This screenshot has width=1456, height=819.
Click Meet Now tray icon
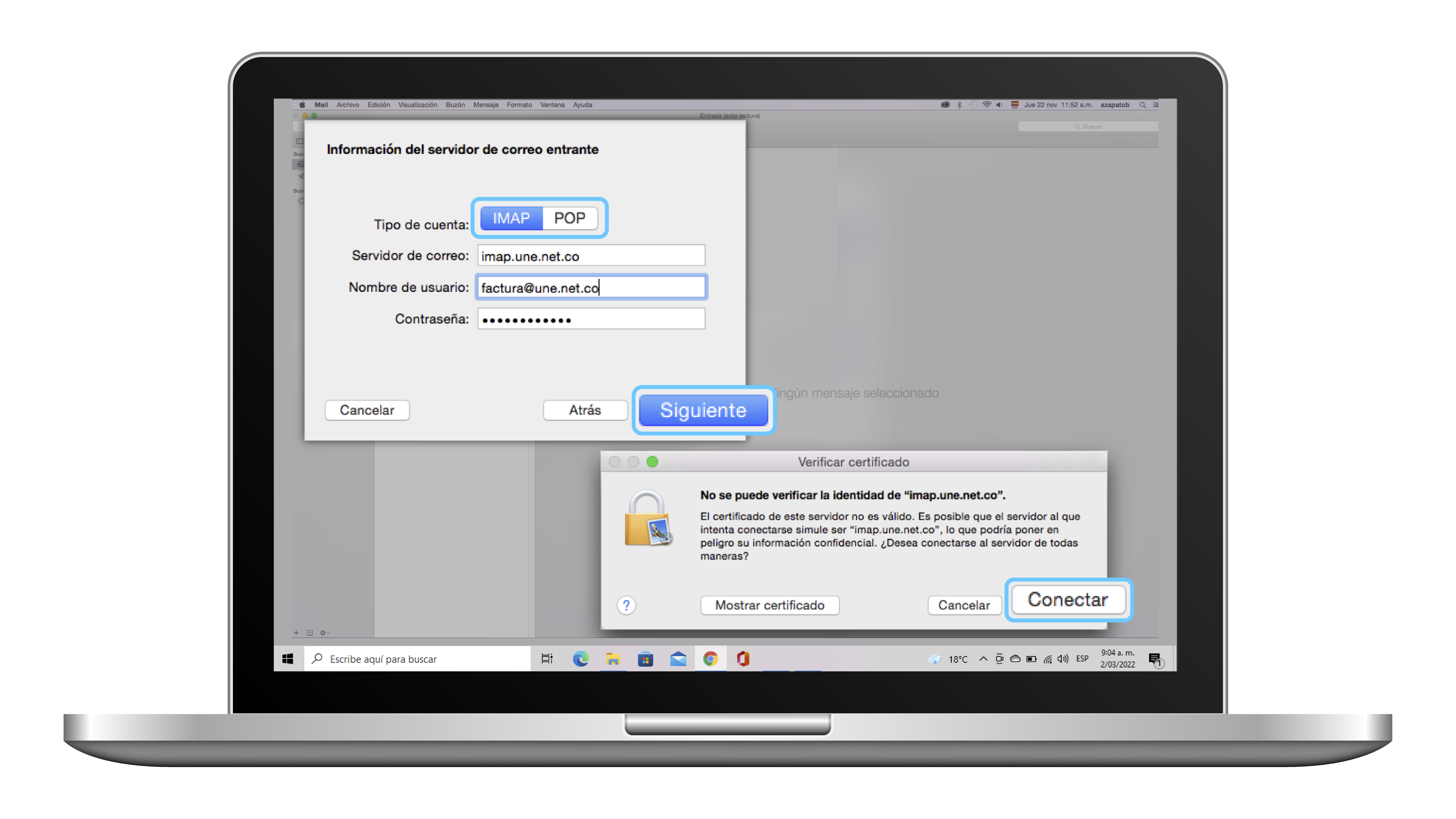click(999, 658)
